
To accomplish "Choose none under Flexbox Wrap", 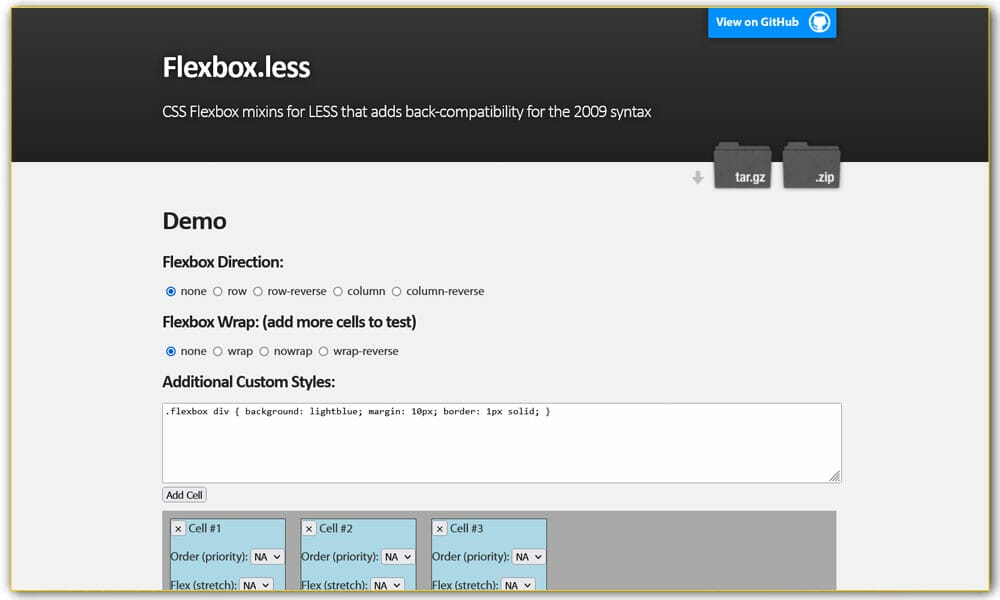I will pyautogui.click(x=171, y=351).
